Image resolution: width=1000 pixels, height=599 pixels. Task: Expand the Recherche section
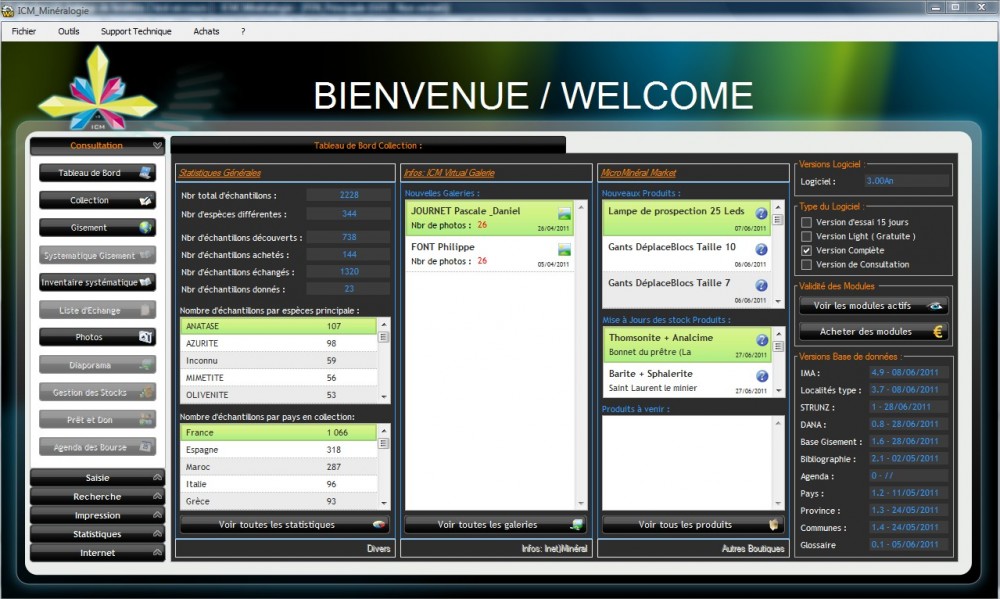(97, 496)
